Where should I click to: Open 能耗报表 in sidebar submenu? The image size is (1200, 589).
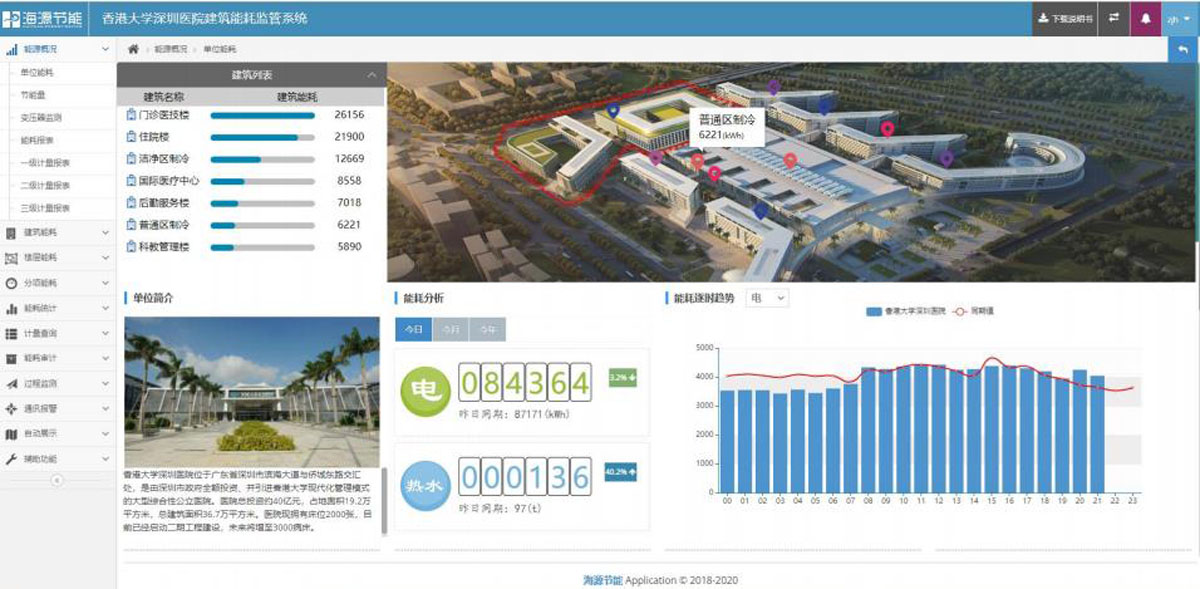point(38,140)
